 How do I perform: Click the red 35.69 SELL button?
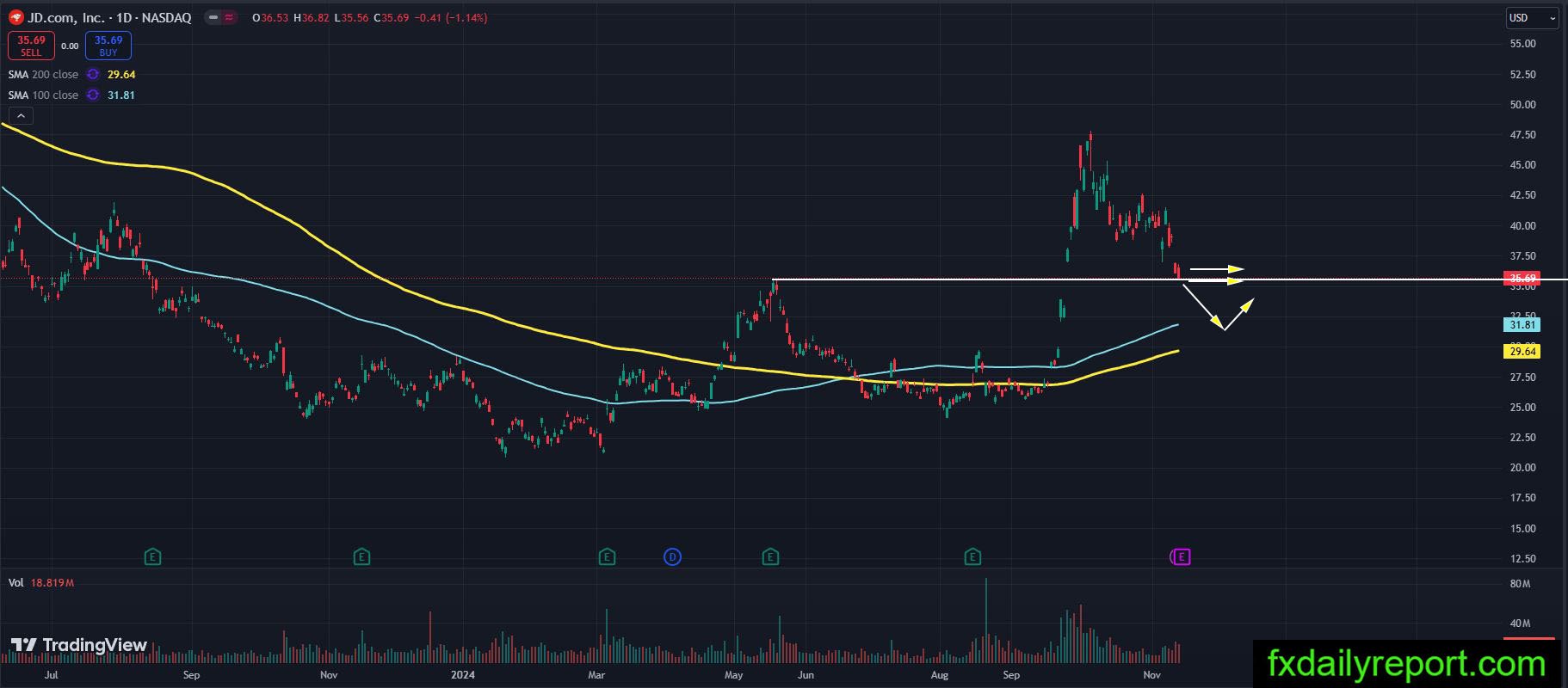31,46
